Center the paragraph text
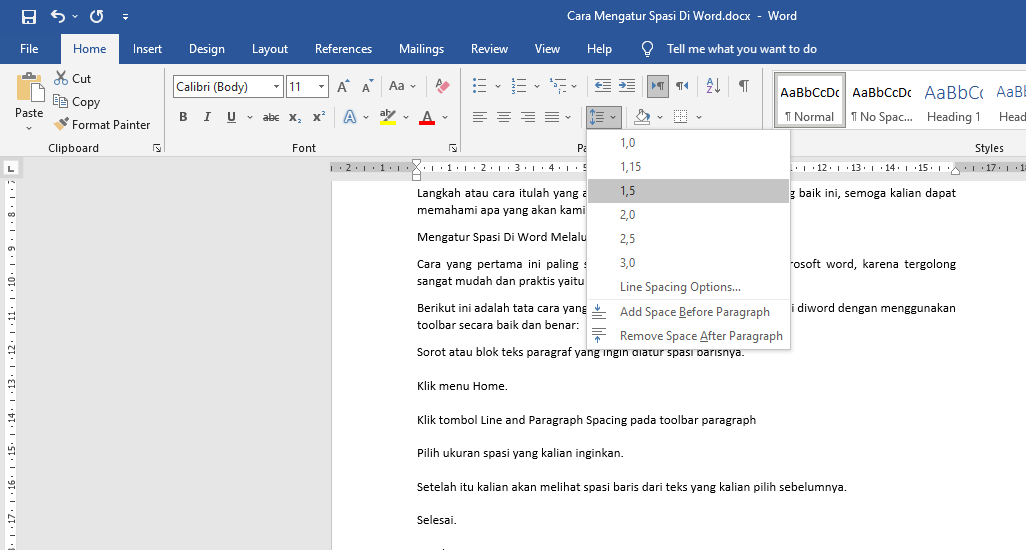 (504, 117)
